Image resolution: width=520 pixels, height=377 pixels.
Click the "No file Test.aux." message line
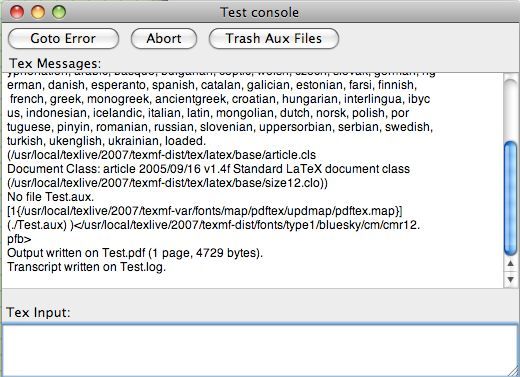[x=51, y=197]
